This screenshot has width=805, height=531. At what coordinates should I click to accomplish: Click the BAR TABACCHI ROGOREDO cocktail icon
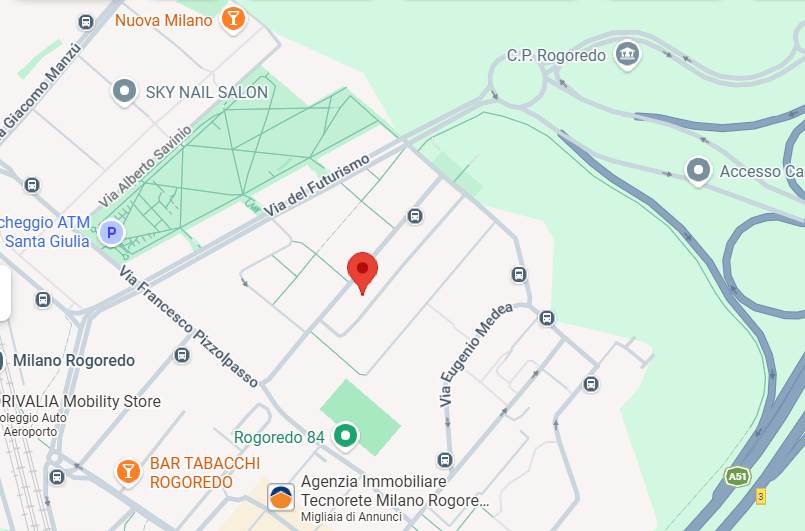pyautogui.click(x=128, y=471)
